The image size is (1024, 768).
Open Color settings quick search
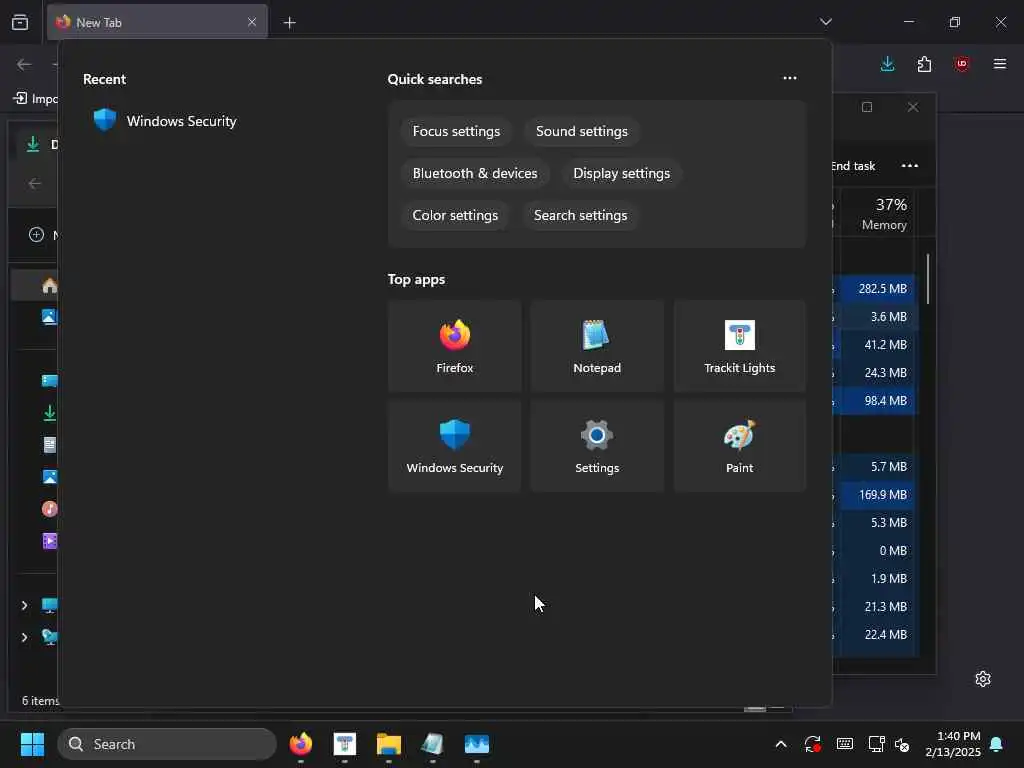tap(455, 215)
